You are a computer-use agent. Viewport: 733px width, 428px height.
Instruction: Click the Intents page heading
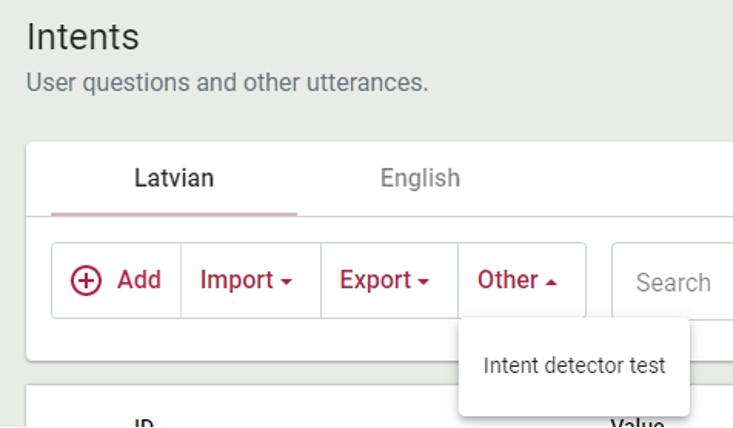[83, 38]
